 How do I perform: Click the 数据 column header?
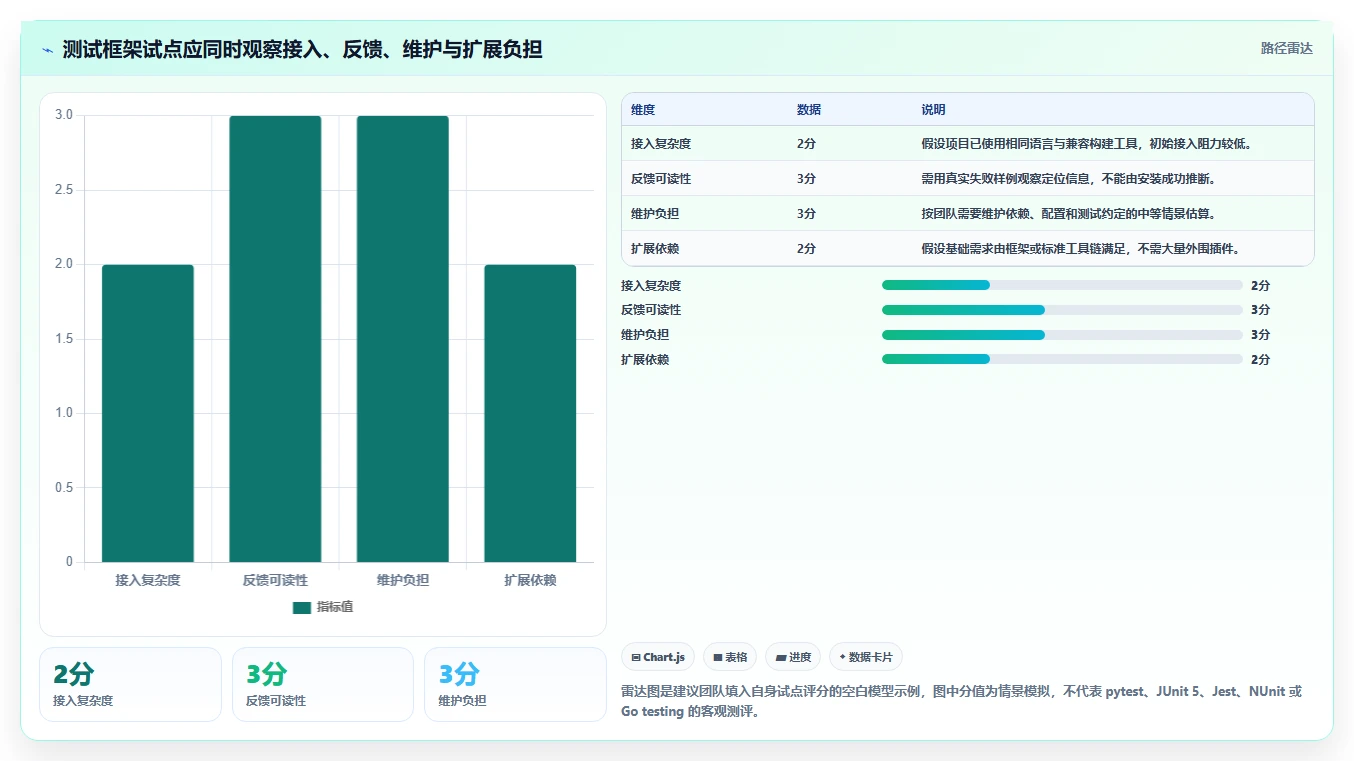pyautogui.click(x=809, y=110)
